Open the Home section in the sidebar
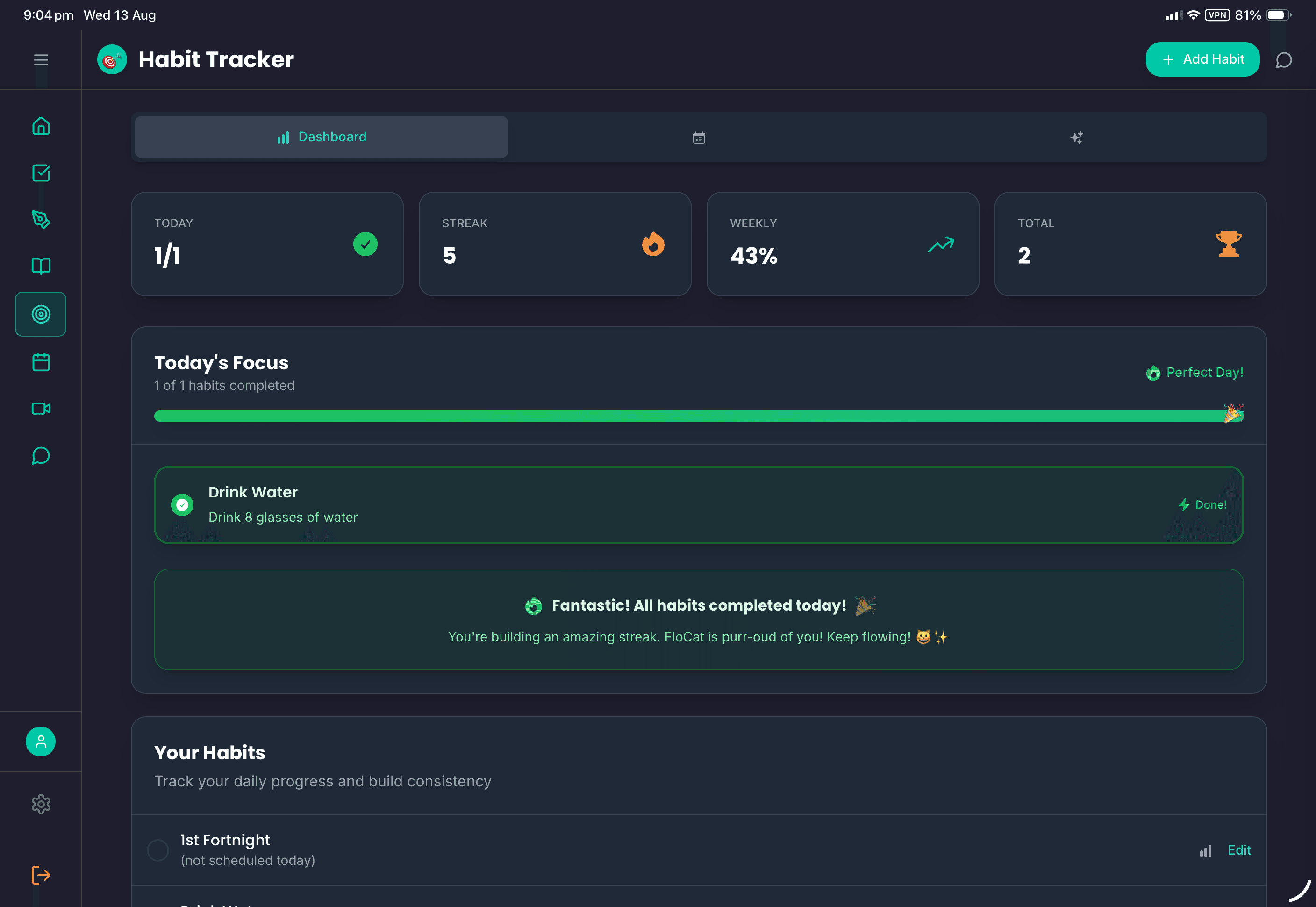The image size is (1316, 907). point(40,126)
